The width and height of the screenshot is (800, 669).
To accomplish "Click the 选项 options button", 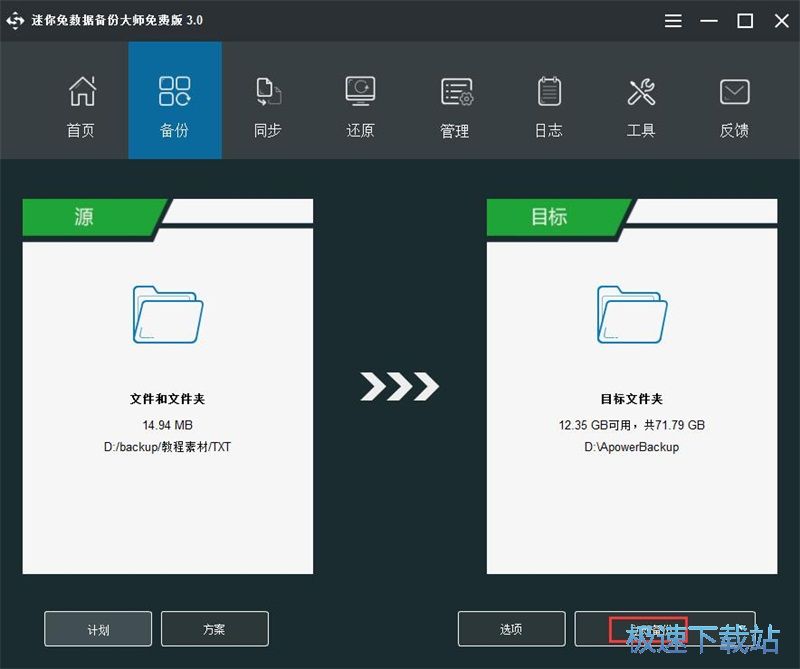I will 511,629.
